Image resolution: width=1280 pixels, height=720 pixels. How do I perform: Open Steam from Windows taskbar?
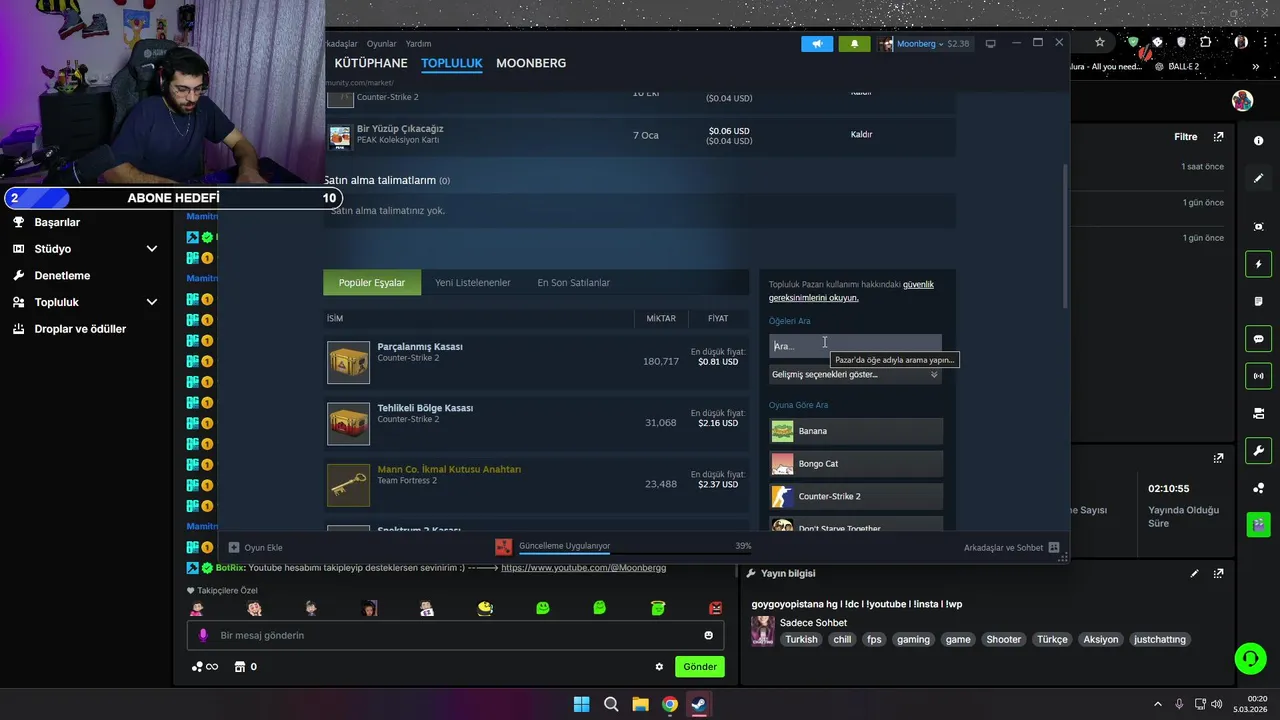click(699, 704)
